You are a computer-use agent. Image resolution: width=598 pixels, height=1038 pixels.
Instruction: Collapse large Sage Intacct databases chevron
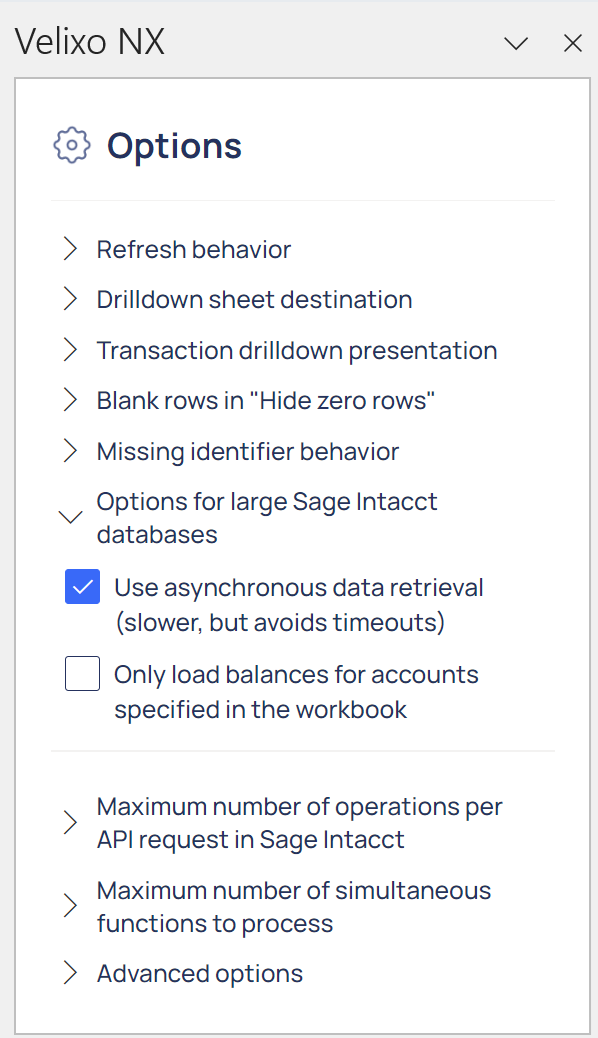[x=70, y=517]
